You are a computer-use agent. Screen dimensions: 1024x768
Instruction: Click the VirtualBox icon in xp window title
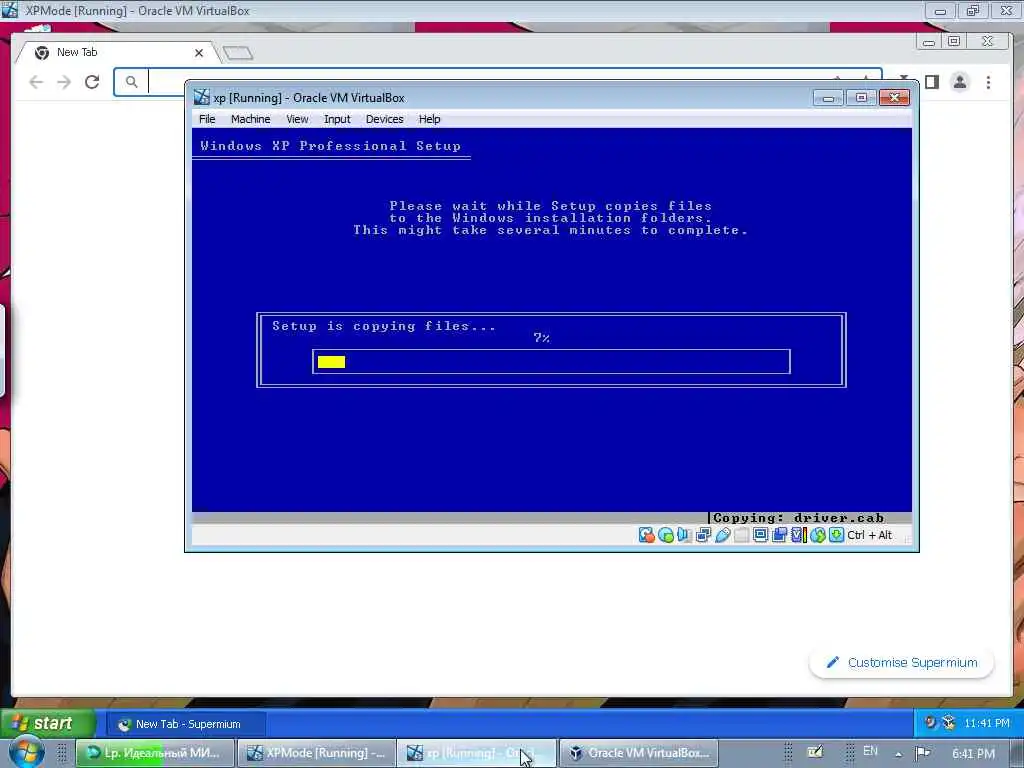pos(201,97)
